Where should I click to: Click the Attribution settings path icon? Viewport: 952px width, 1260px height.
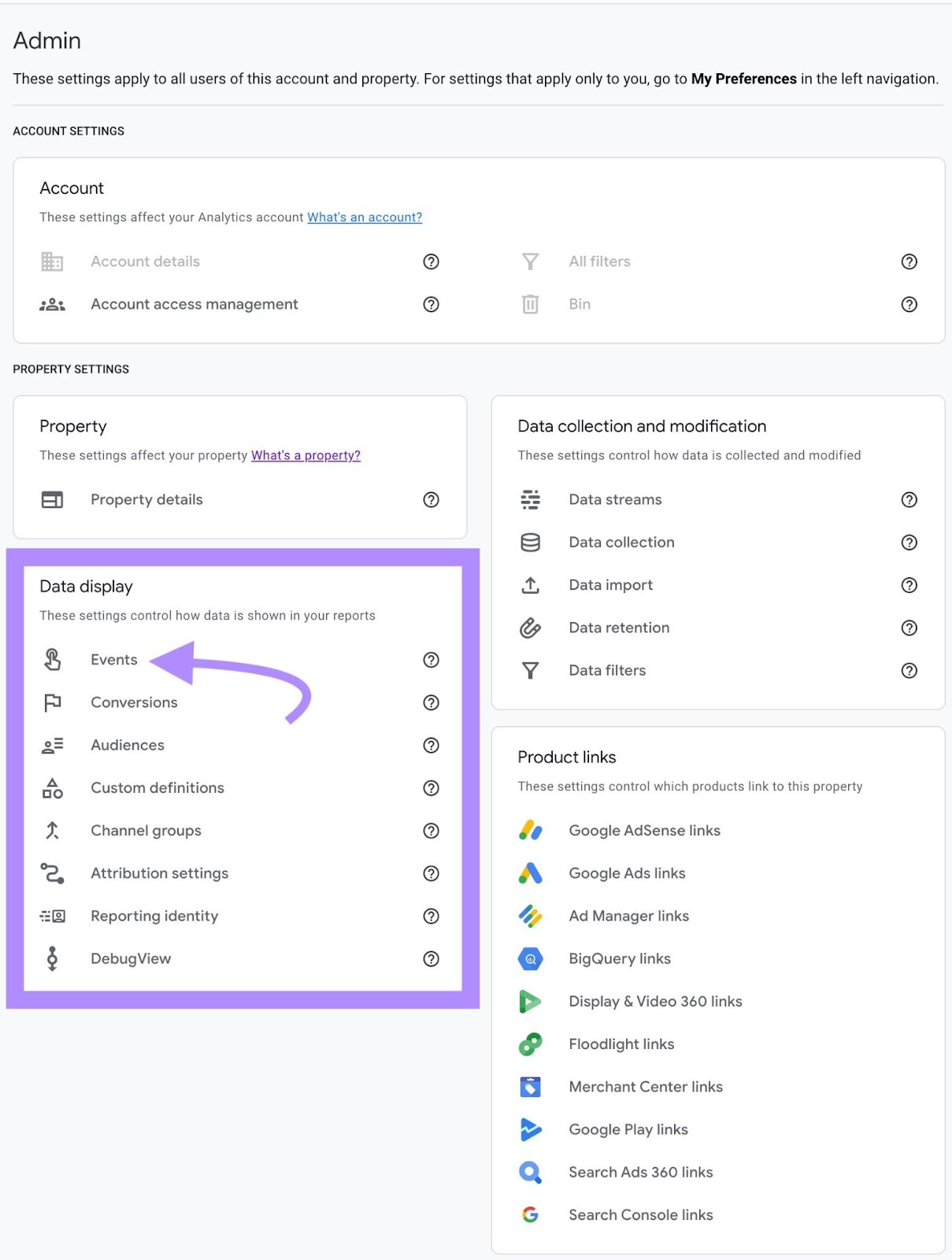(52, 873)
